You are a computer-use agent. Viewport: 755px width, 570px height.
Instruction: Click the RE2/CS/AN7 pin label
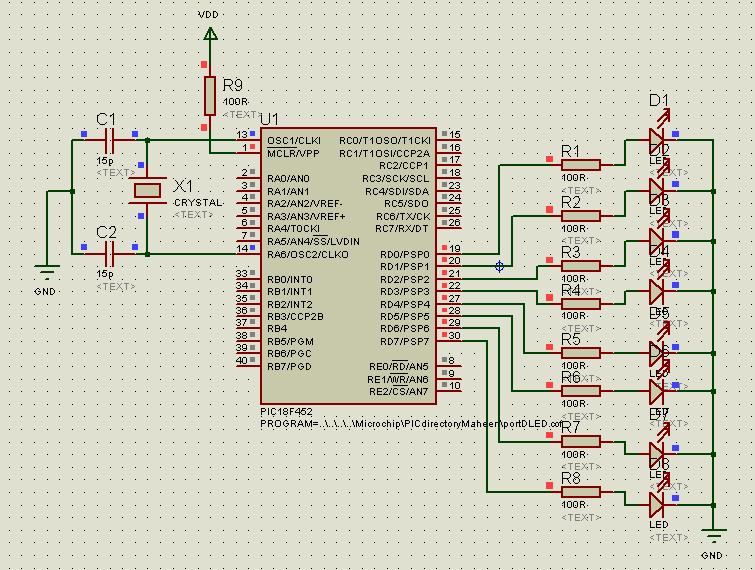click(x=399, y=392)
